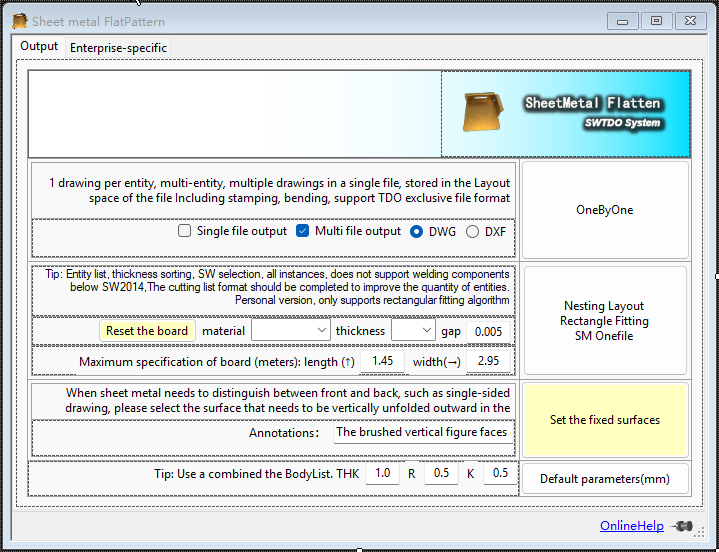Open the Enterprise-specific tab

pos(118,48)
